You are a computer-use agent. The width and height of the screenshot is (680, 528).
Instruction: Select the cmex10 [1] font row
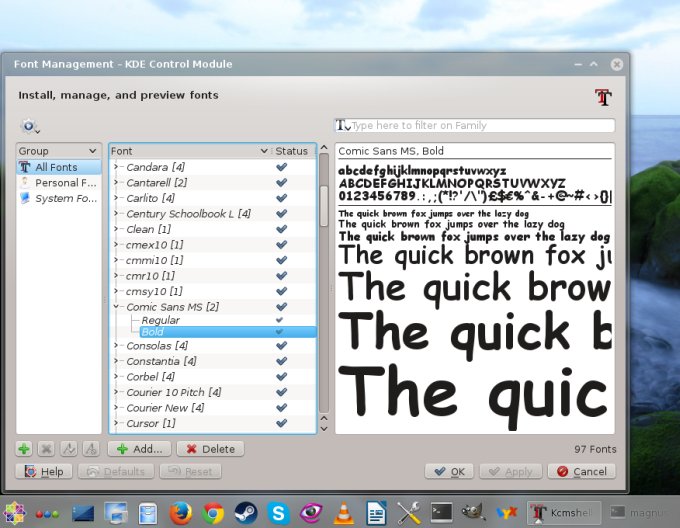(x=212, y=244)
